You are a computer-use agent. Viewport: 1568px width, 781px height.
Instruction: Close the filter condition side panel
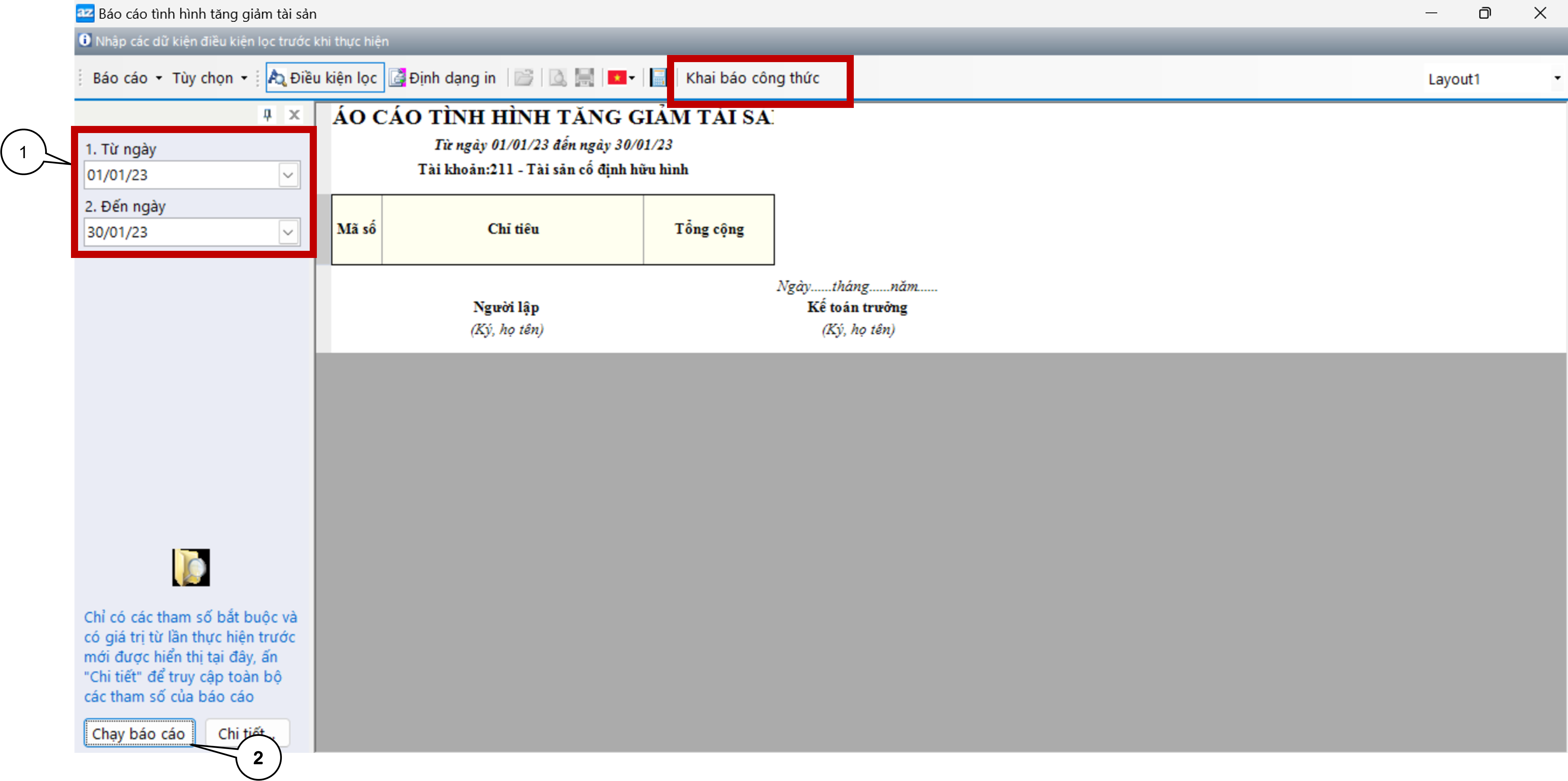click(294, 114)
